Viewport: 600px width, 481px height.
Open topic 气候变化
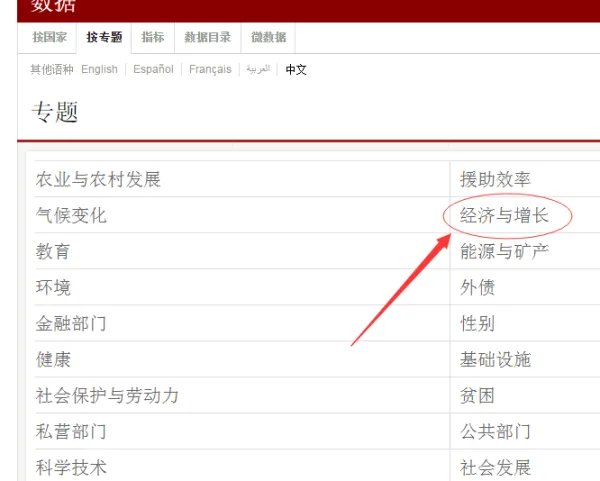tap(71, 215)
